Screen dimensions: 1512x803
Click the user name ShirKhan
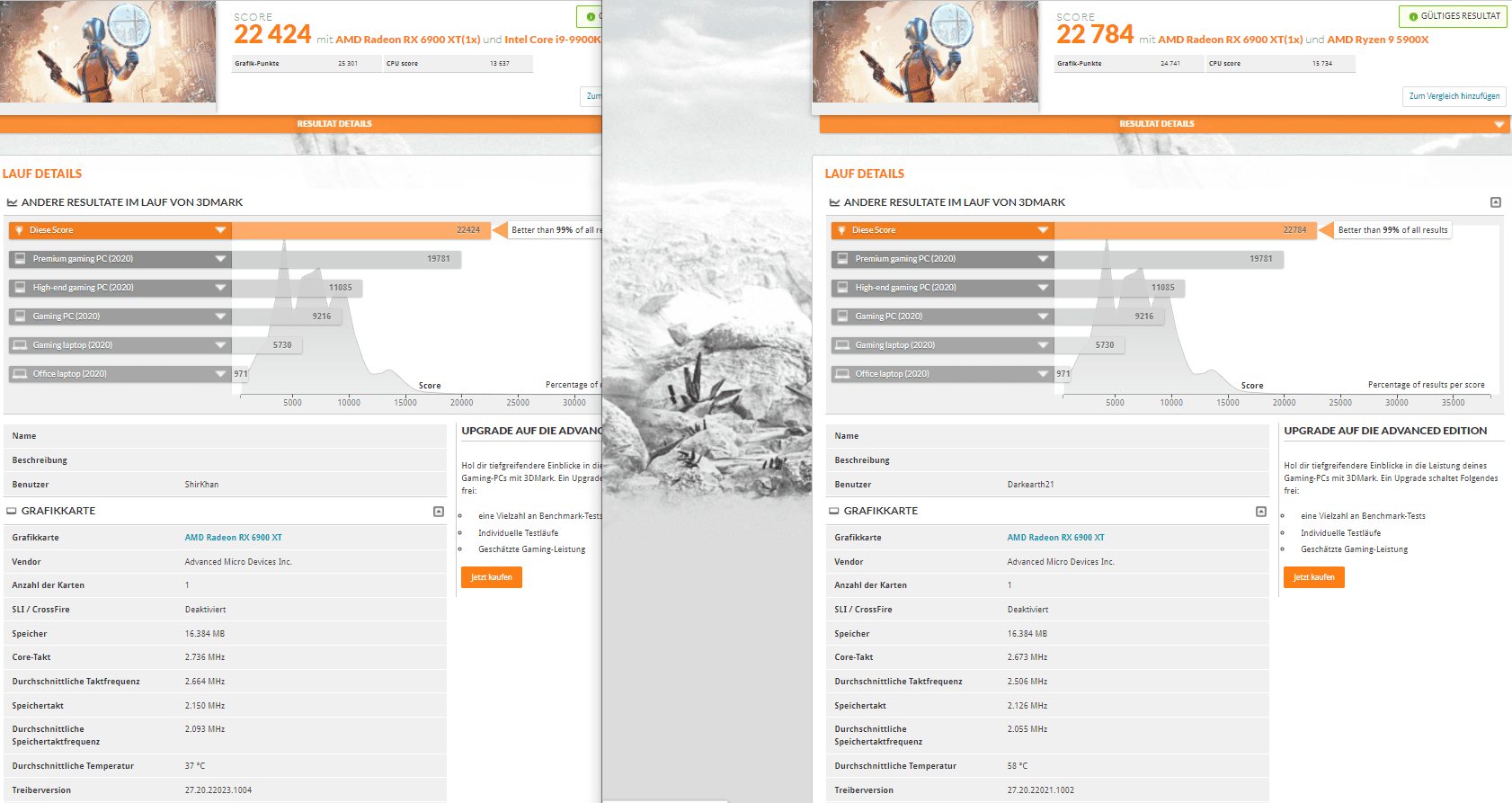pos(201,485)
